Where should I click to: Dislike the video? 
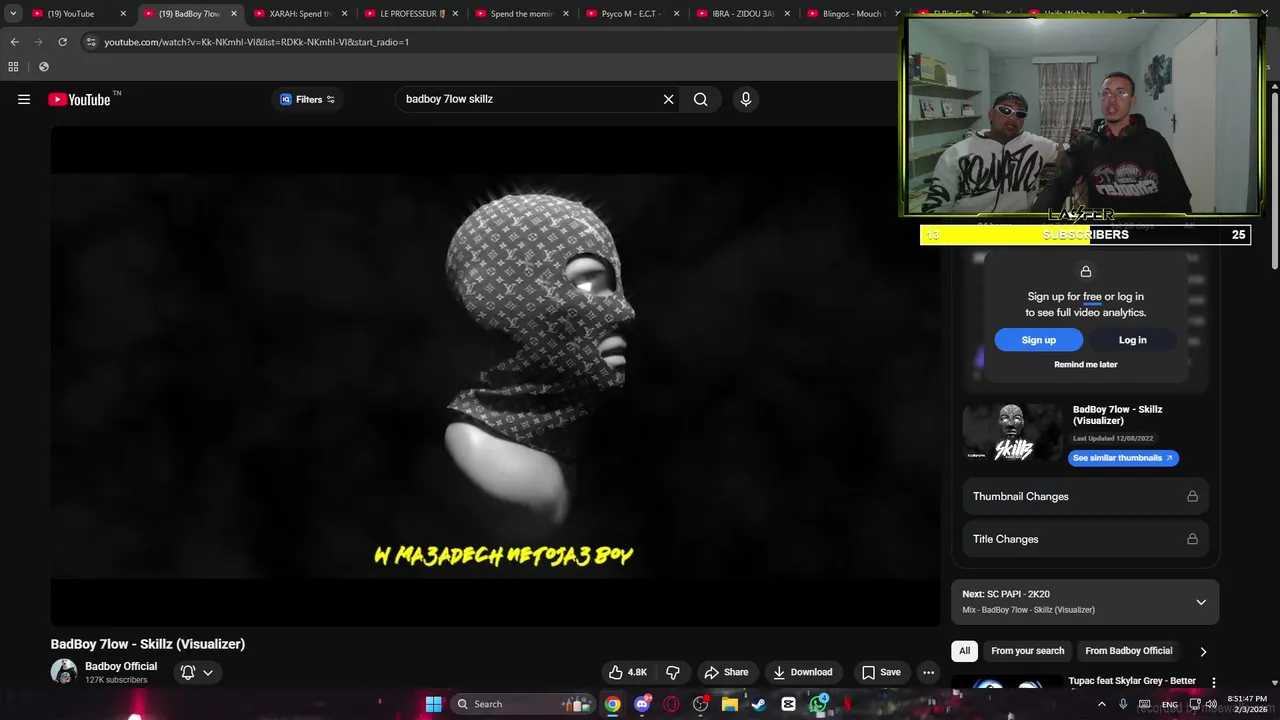673,672
